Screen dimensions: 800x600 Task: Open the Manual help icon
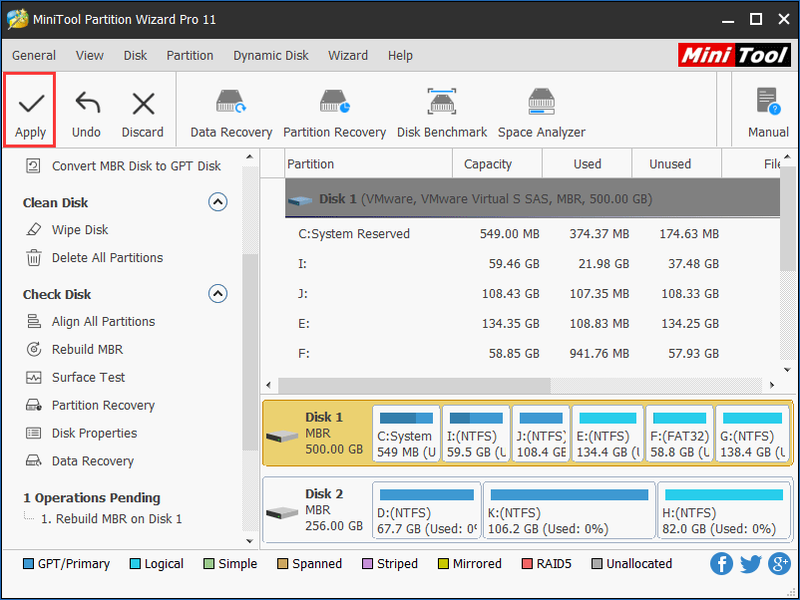[x=768, y=113]
